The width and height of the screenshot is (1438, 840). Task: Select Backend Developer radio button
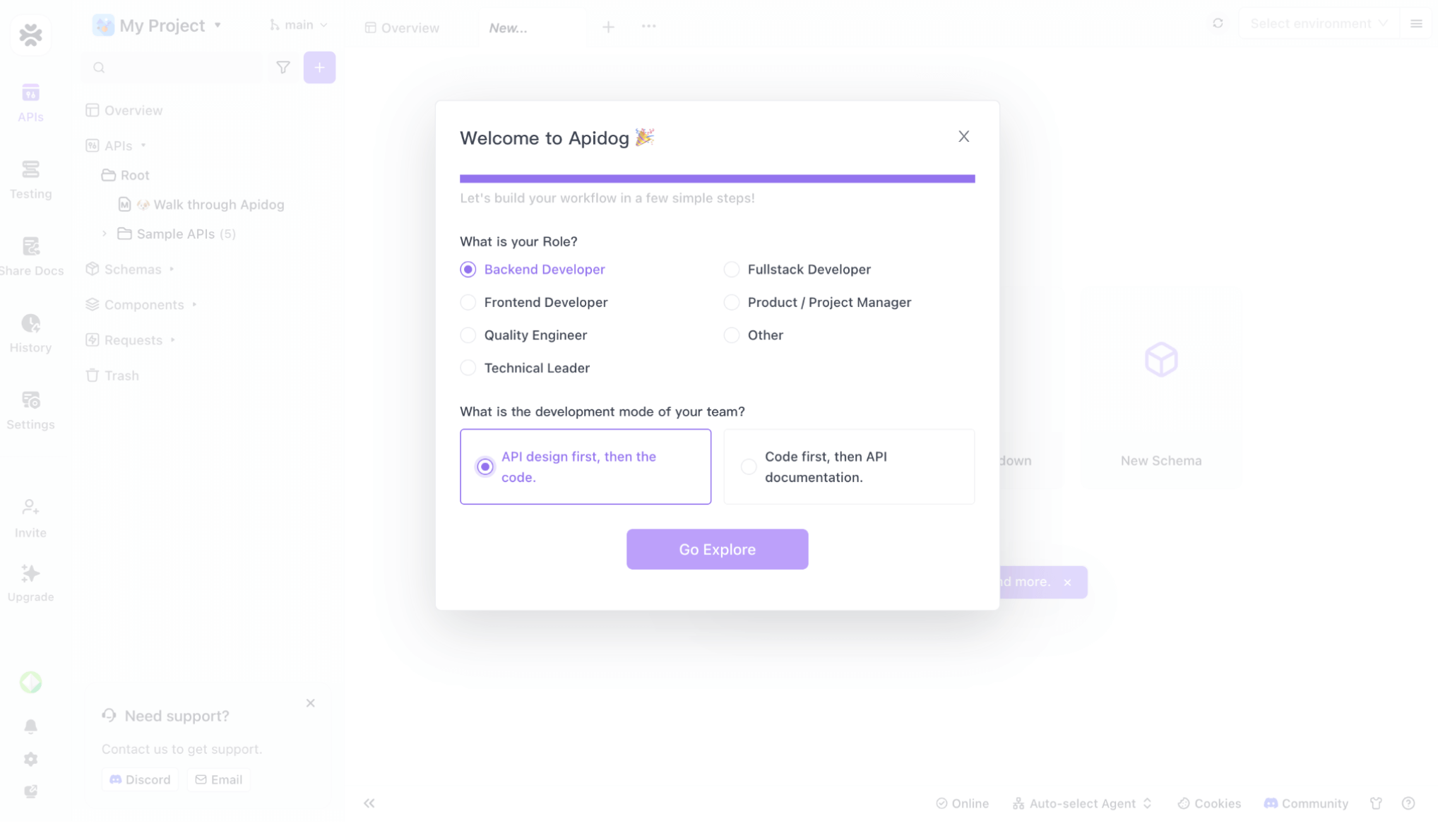468,269
